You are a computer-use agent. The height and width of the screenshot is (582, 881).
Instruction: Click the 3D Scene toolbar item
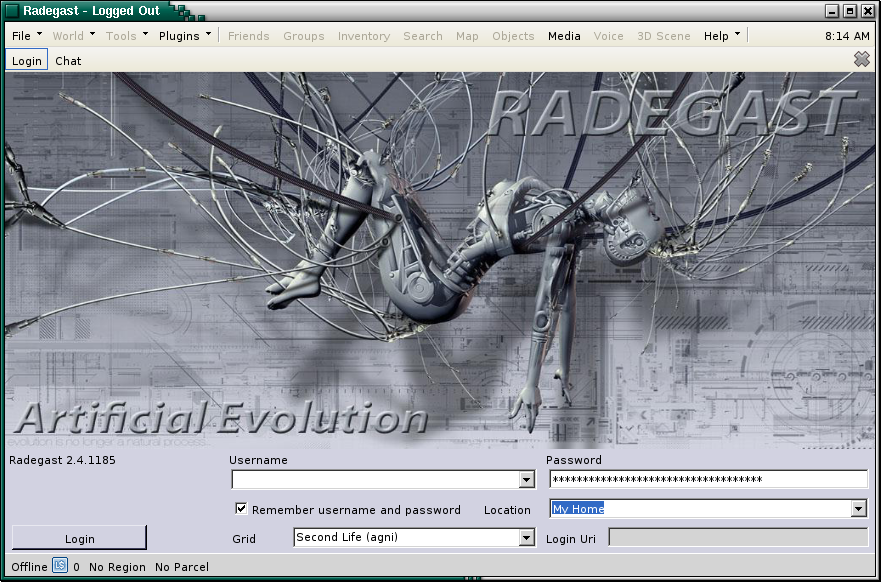pyautogui.click(x=664, y=36)
